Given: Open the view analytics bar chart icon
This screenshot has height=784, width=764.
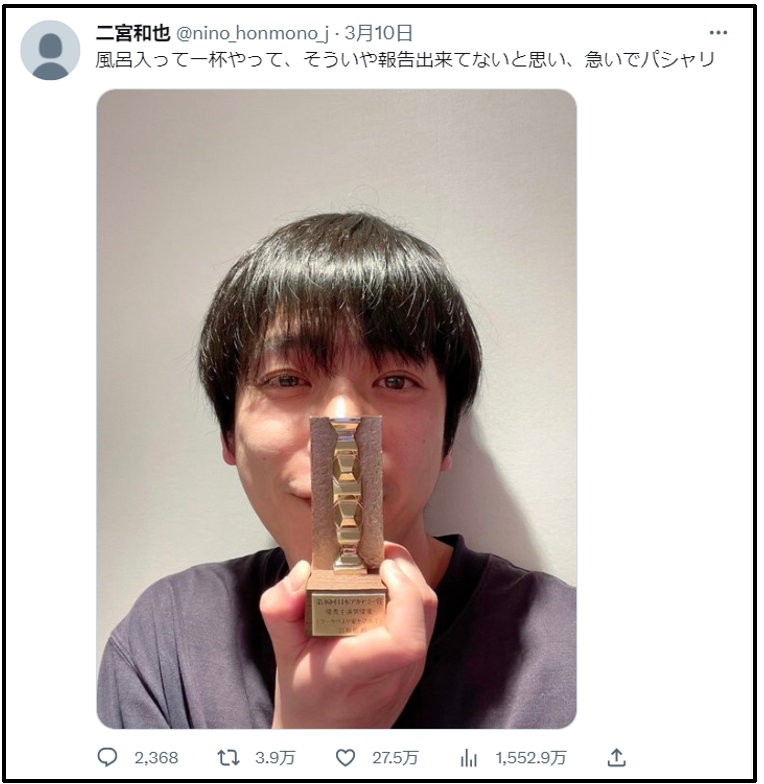Looking at the screenshot, I should point(468,758).
